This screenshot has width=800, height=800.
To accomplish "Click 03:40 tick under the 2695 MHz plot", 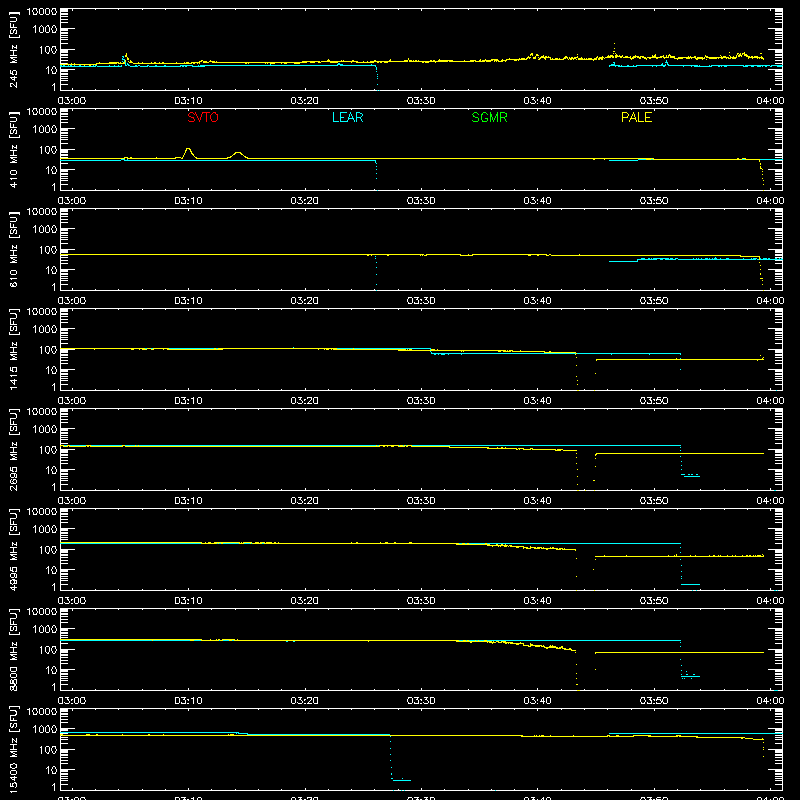I will 537,501.
